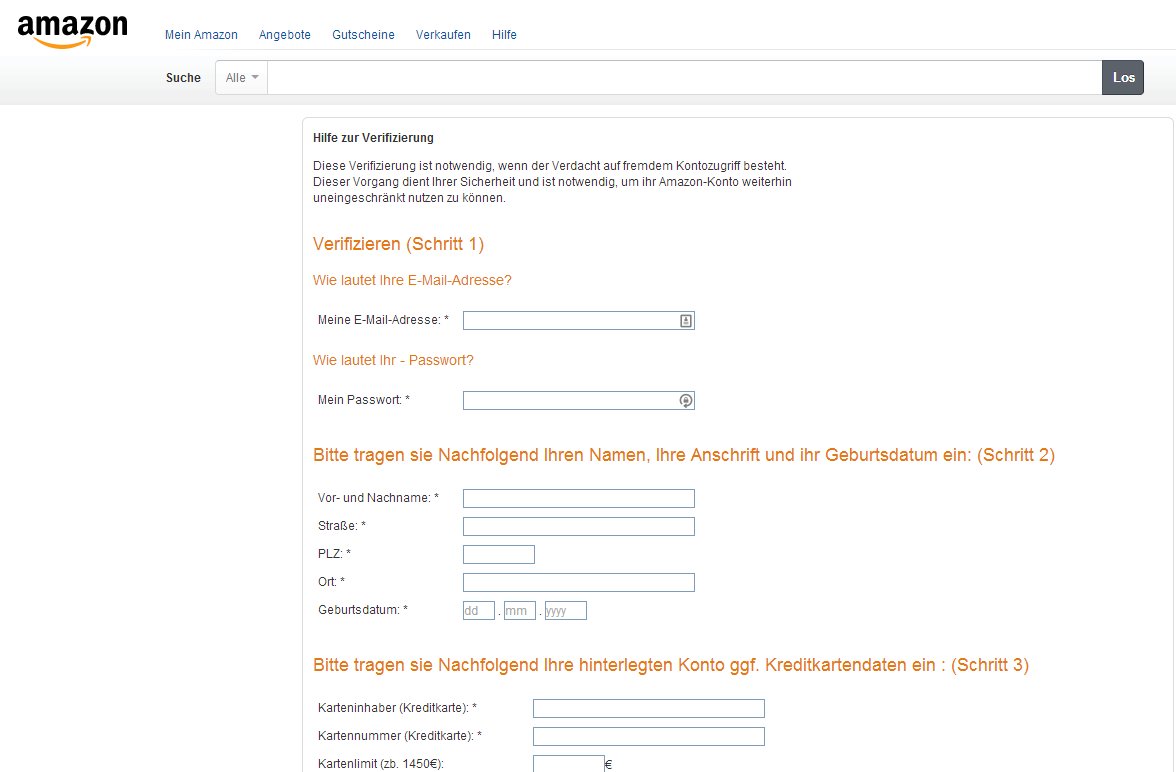The image size is (1176, 772).
Task: Open the Mein Amazon menu item
Action: (x=201, y=35)
